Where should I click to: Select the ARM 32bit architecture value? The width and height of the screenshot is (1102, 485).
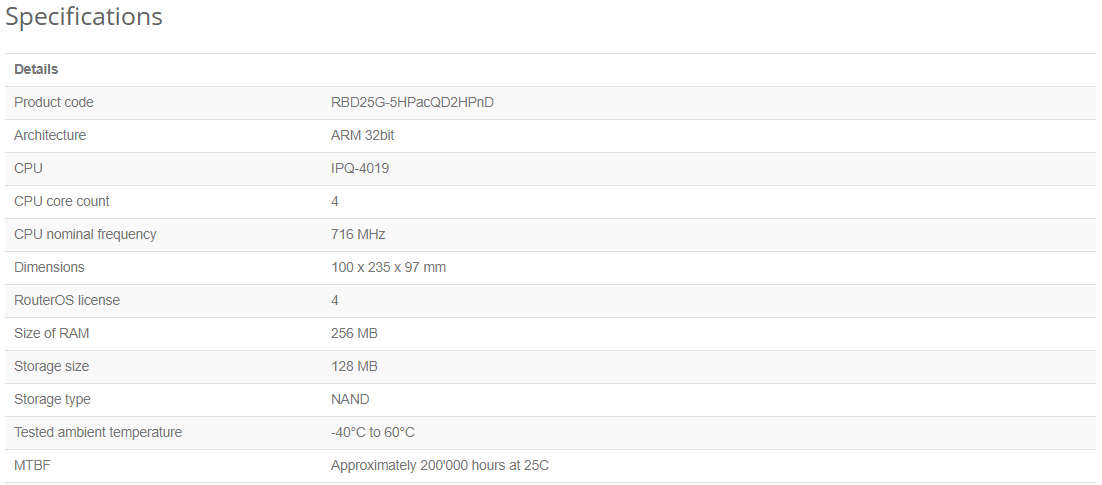(363, 136)
